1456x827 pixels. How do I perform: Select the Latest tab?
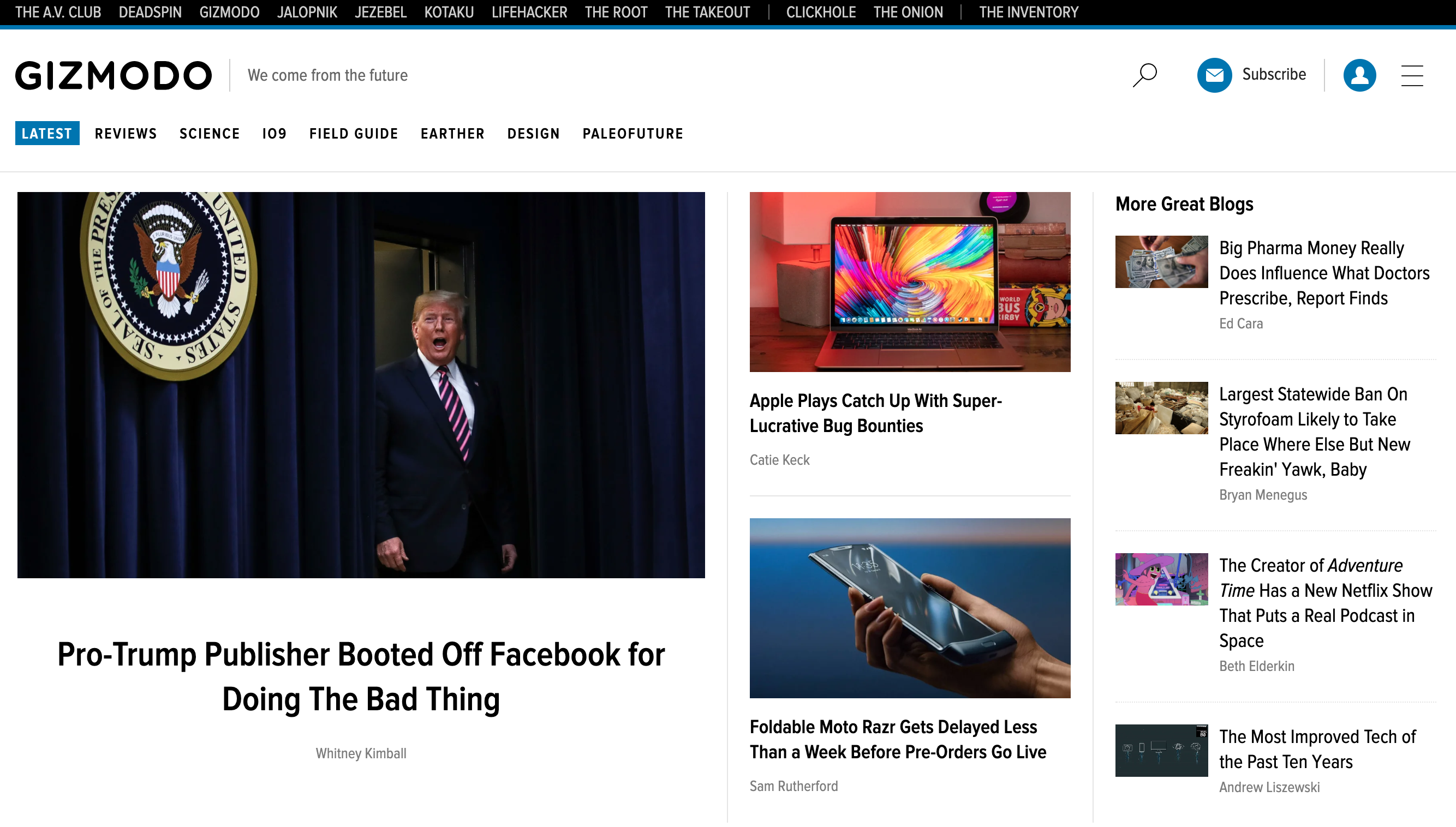[x=47, y=134]
